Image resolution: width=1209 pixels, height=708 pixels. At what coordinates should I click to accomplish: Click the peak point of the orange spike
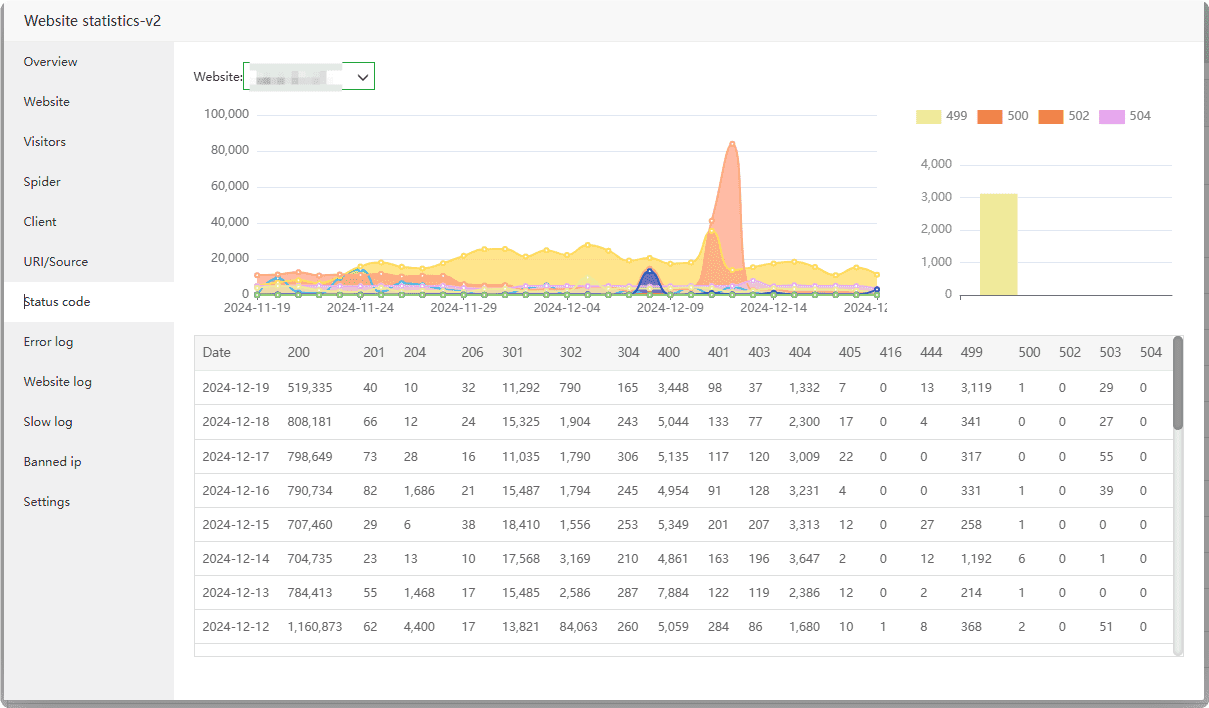click(x=732, y=144)
